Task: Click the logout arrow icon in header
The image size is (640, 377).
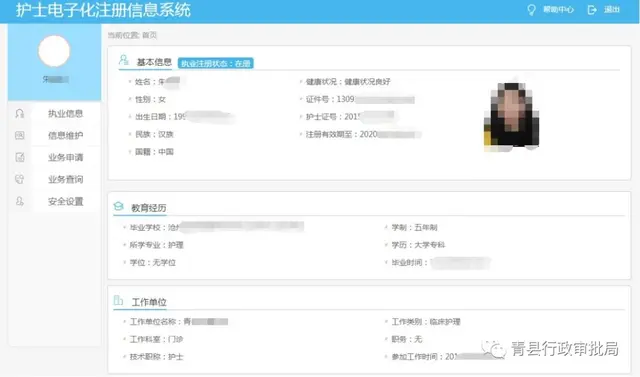Action: click(592, 9)
